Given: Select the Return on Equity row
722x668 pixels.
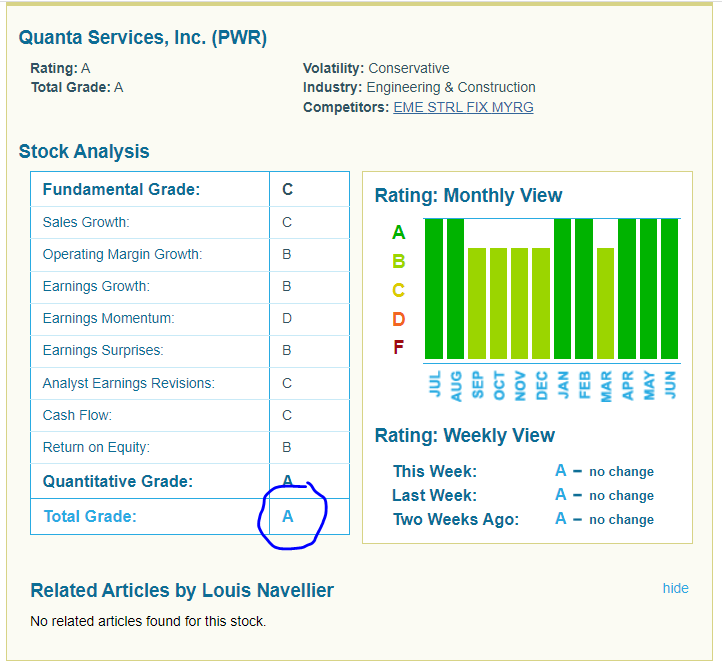Looking at the screenshot, I should (96, 447).
